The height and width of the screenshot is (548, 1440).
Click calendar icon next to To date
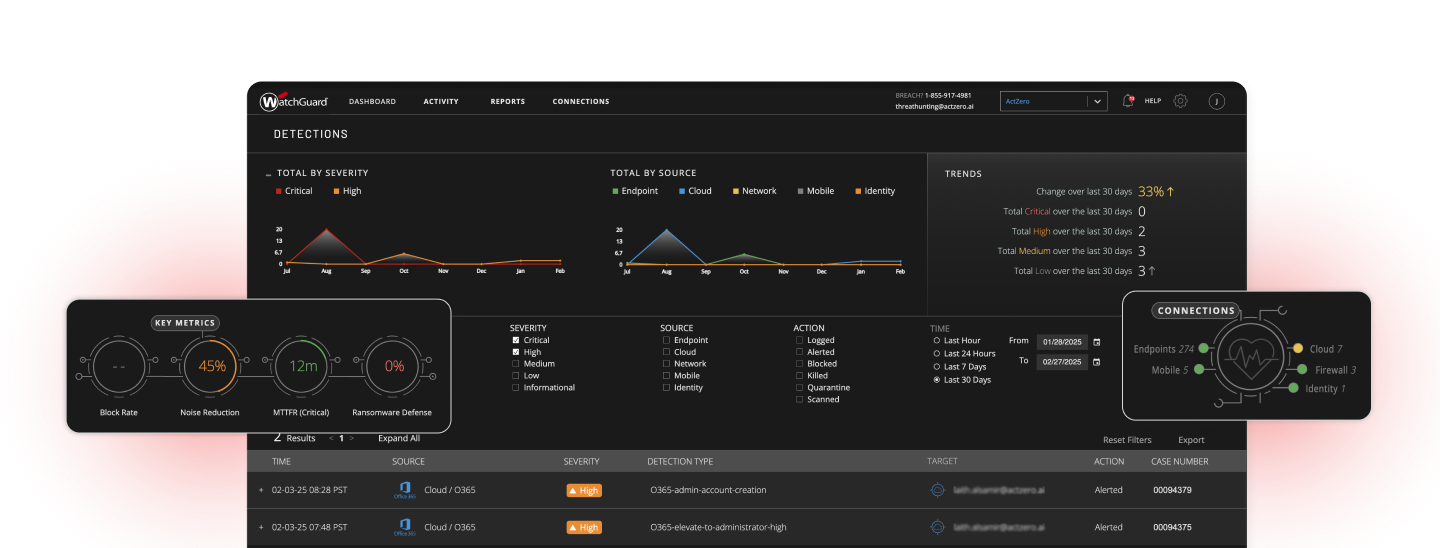1097,362
